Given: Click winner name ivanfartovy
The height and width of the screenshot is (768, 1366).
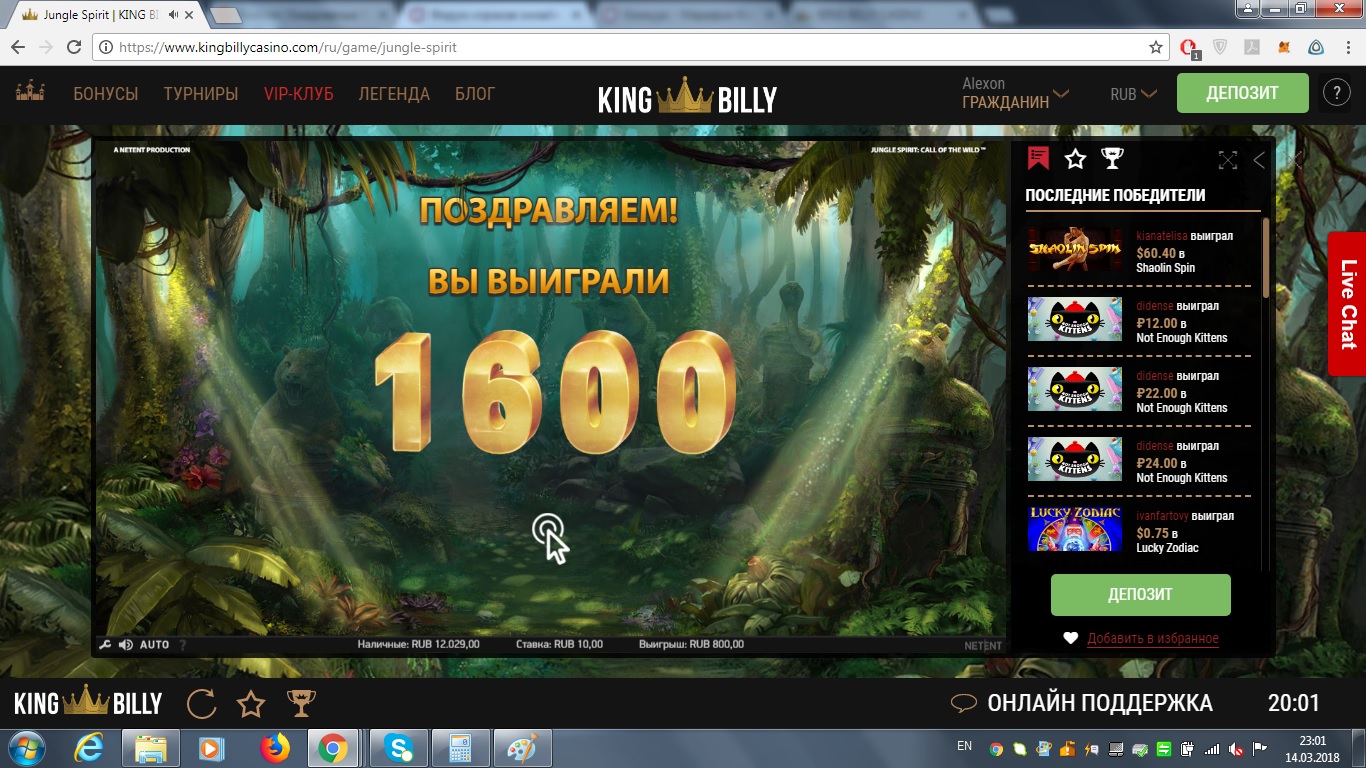Looking at the screenshot, I should [x=1164, y=516].
